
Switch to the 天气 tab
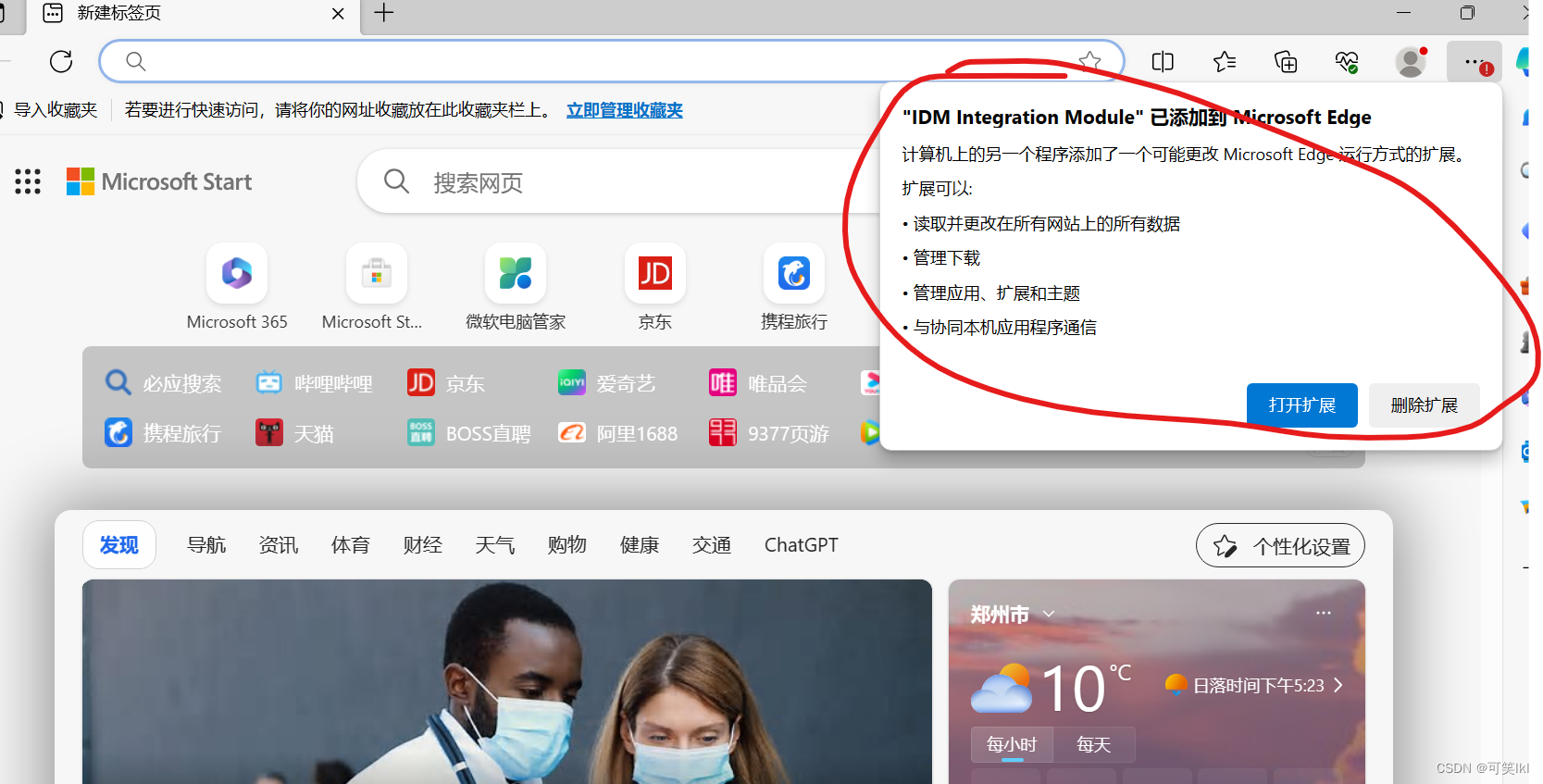495,545
